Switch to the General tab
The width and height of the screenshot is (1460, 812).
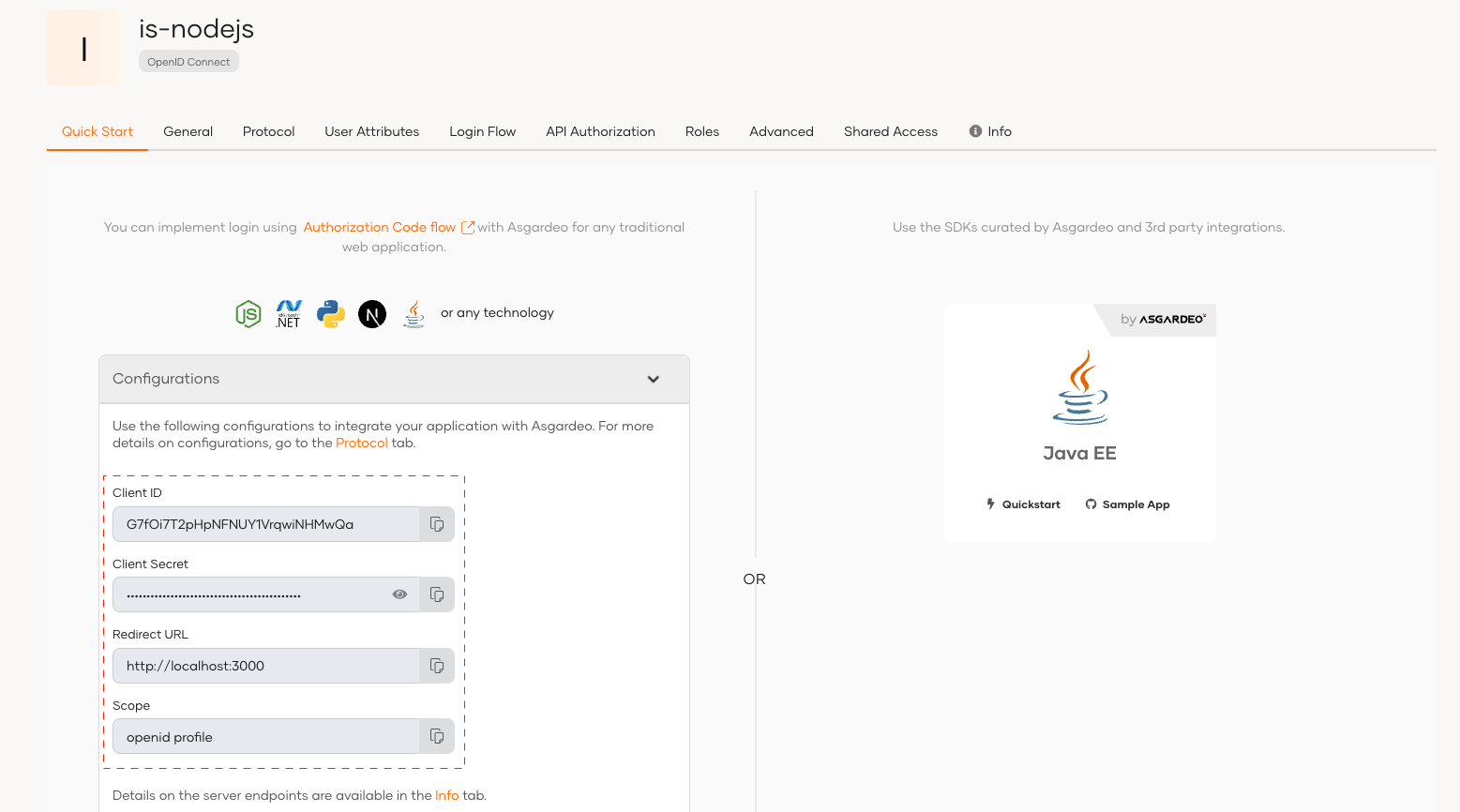click(188, 131)
